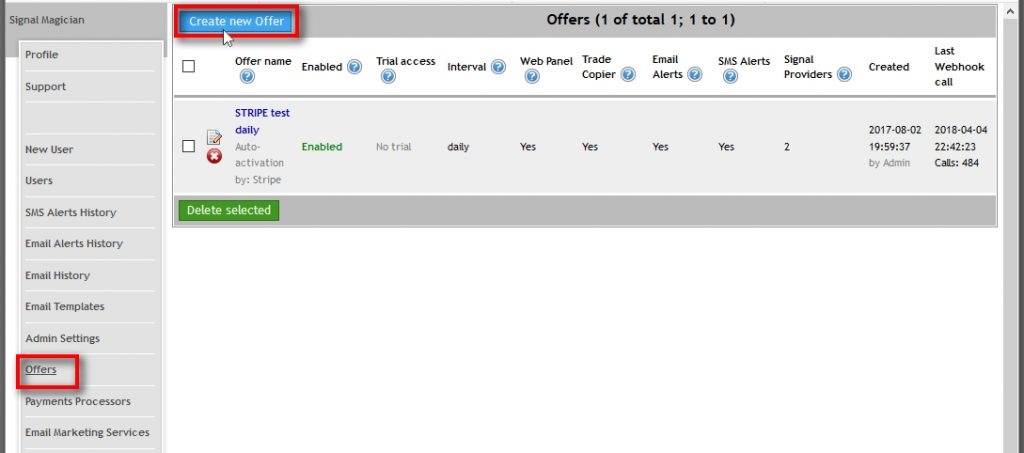Check the STRIPE test daily row checkbox
The width and height of the screenshot is (1024, 453).
(x=189, y=147)
